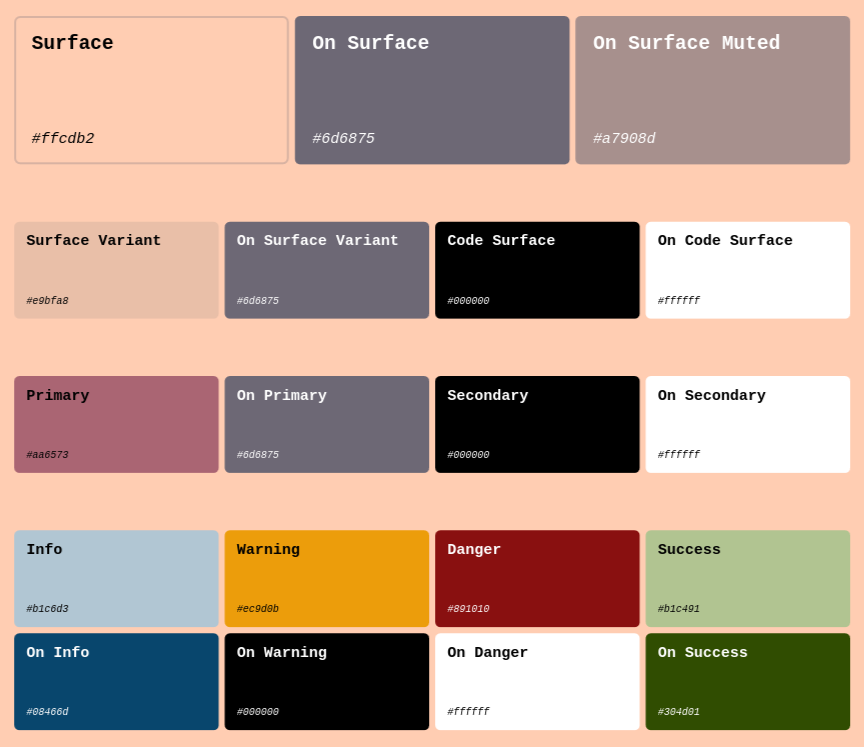Click the On Code Surface card

pos(748,270)
